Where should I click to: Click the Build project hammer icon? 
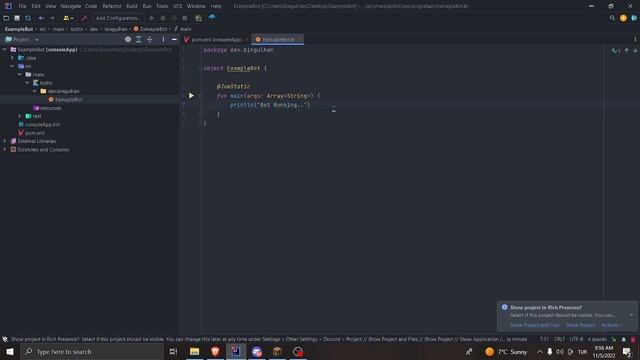pyautogui.click(x=84, y=18)
